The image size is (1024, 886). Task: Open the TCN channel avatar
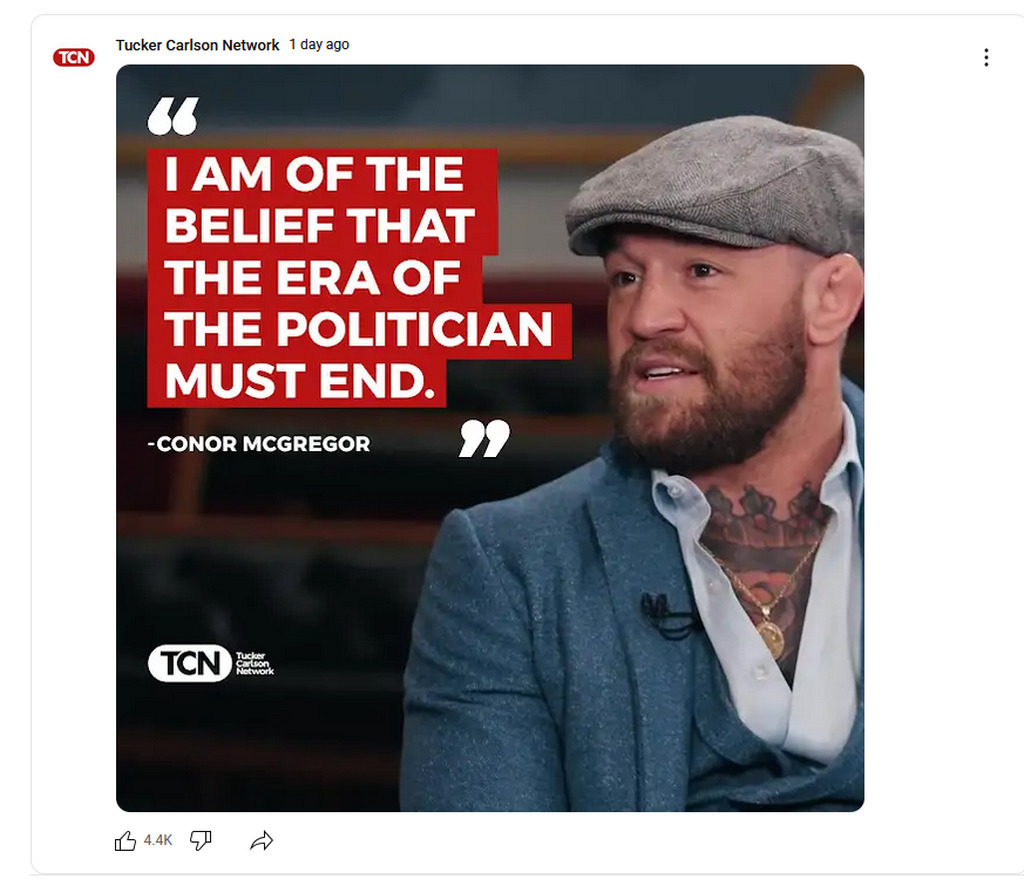pyautogui.click(x=73, y=57)
